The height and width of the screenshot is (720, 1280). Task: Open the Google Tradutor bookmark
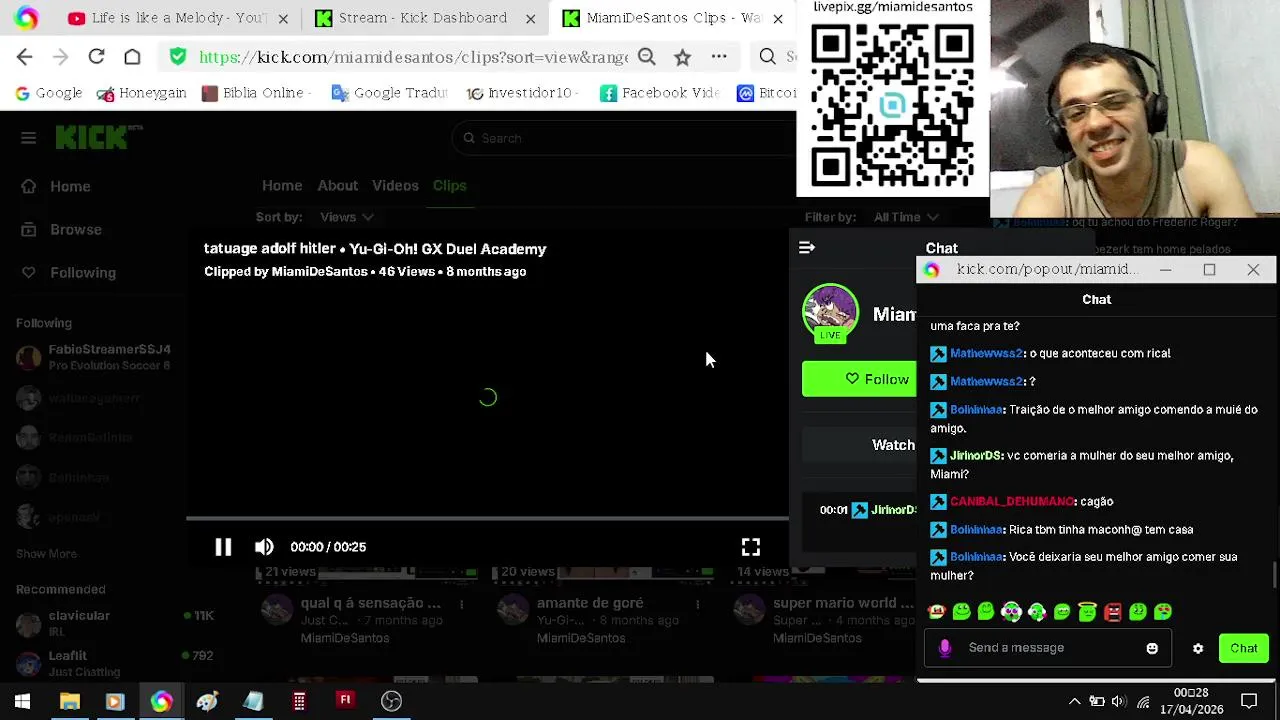390,93
